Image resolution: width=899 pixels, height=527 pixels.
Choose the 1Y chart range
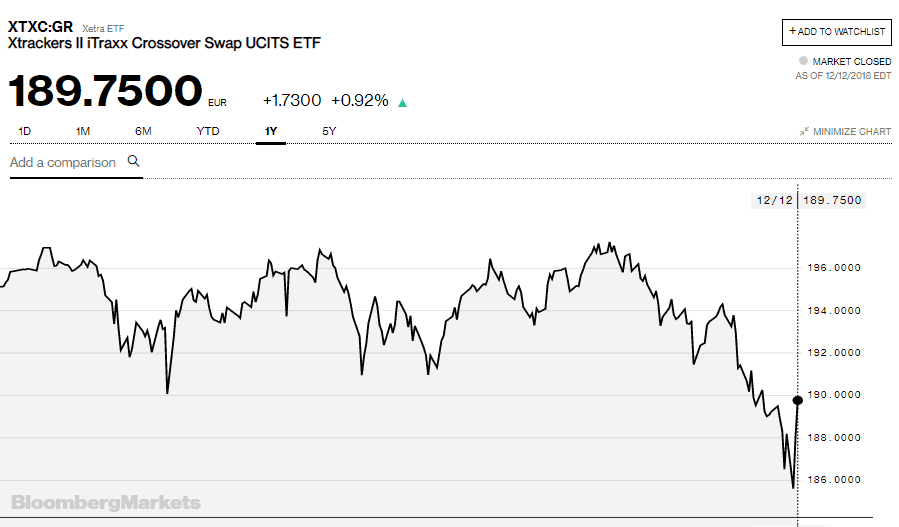(271, 131)
